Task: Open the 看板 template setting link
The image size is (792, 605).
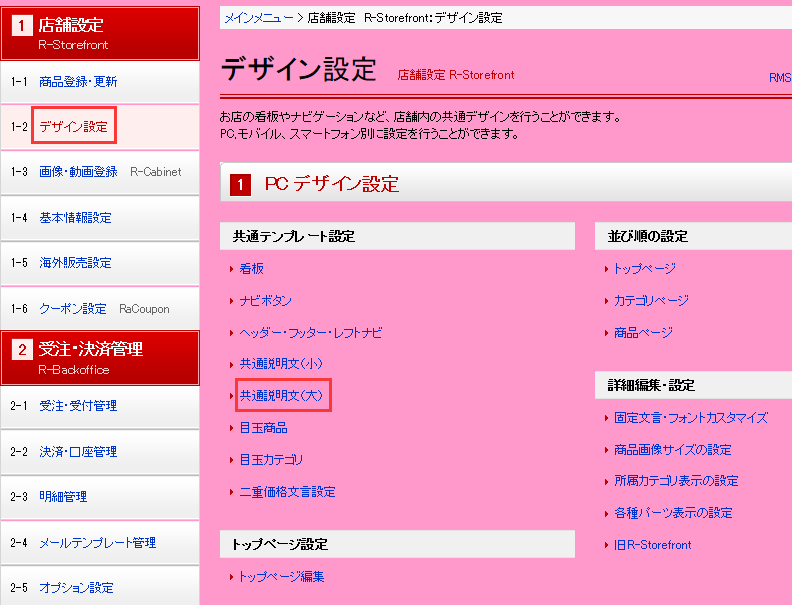Action: pos(252,269)
